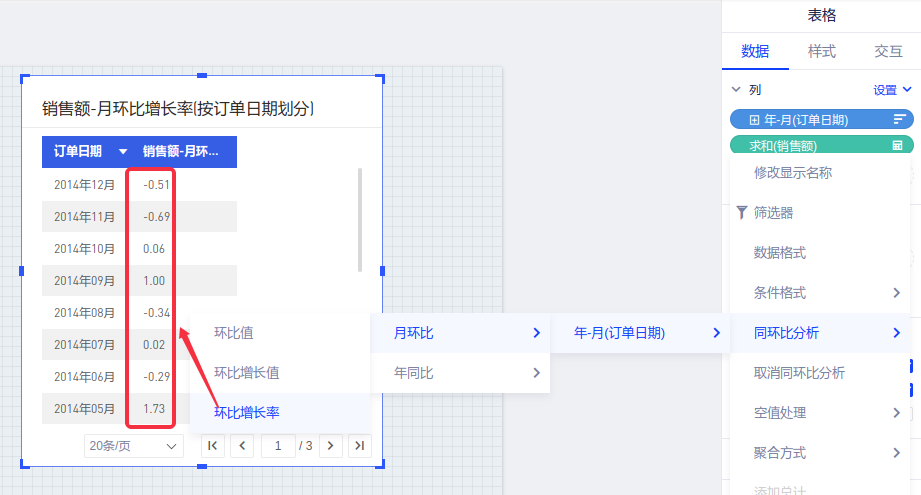This screenshot has height=495, width=921.
Task: Go to the previous table page
Action: 242,445
